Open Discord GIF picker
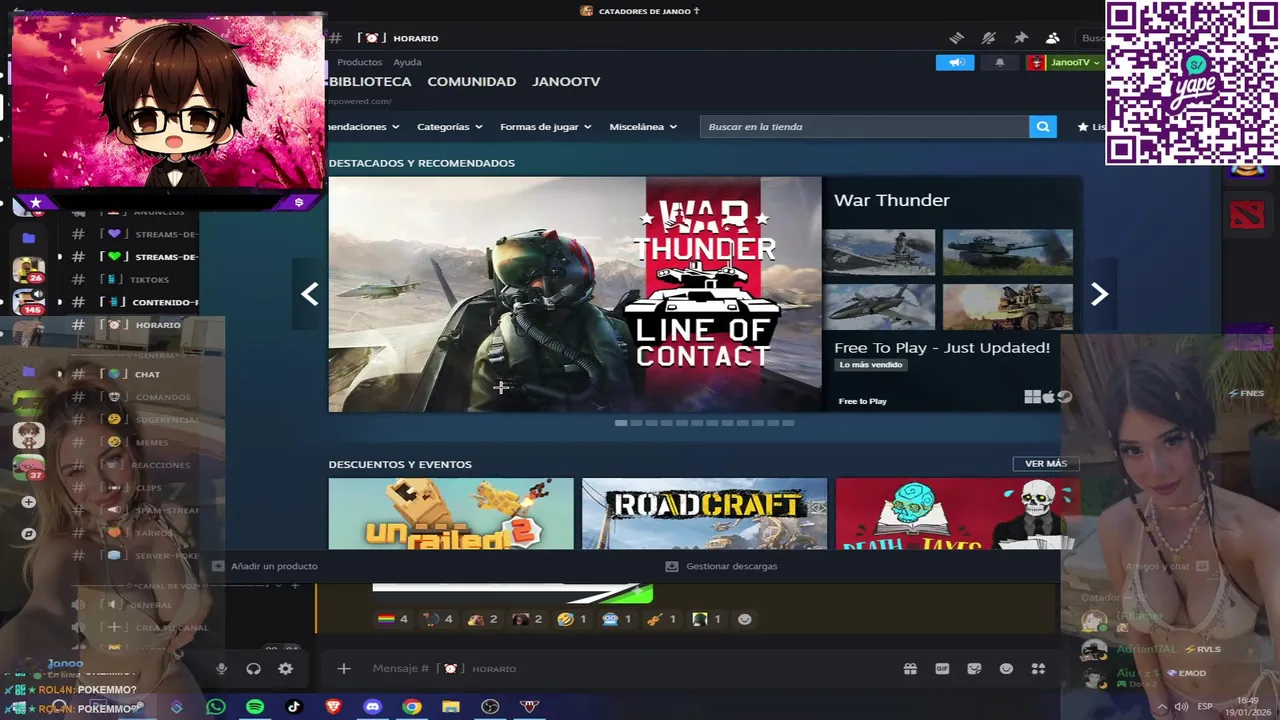 click(x=942, y=669)
